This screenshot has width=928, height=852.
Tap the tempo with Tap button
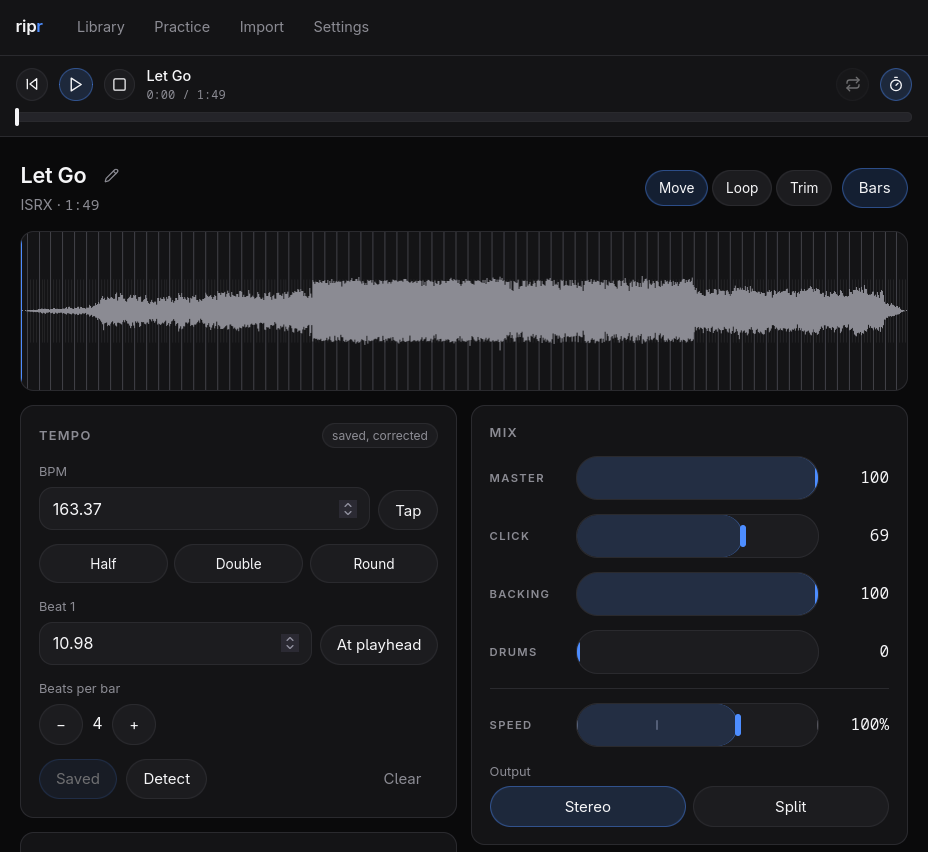[408, 511]
